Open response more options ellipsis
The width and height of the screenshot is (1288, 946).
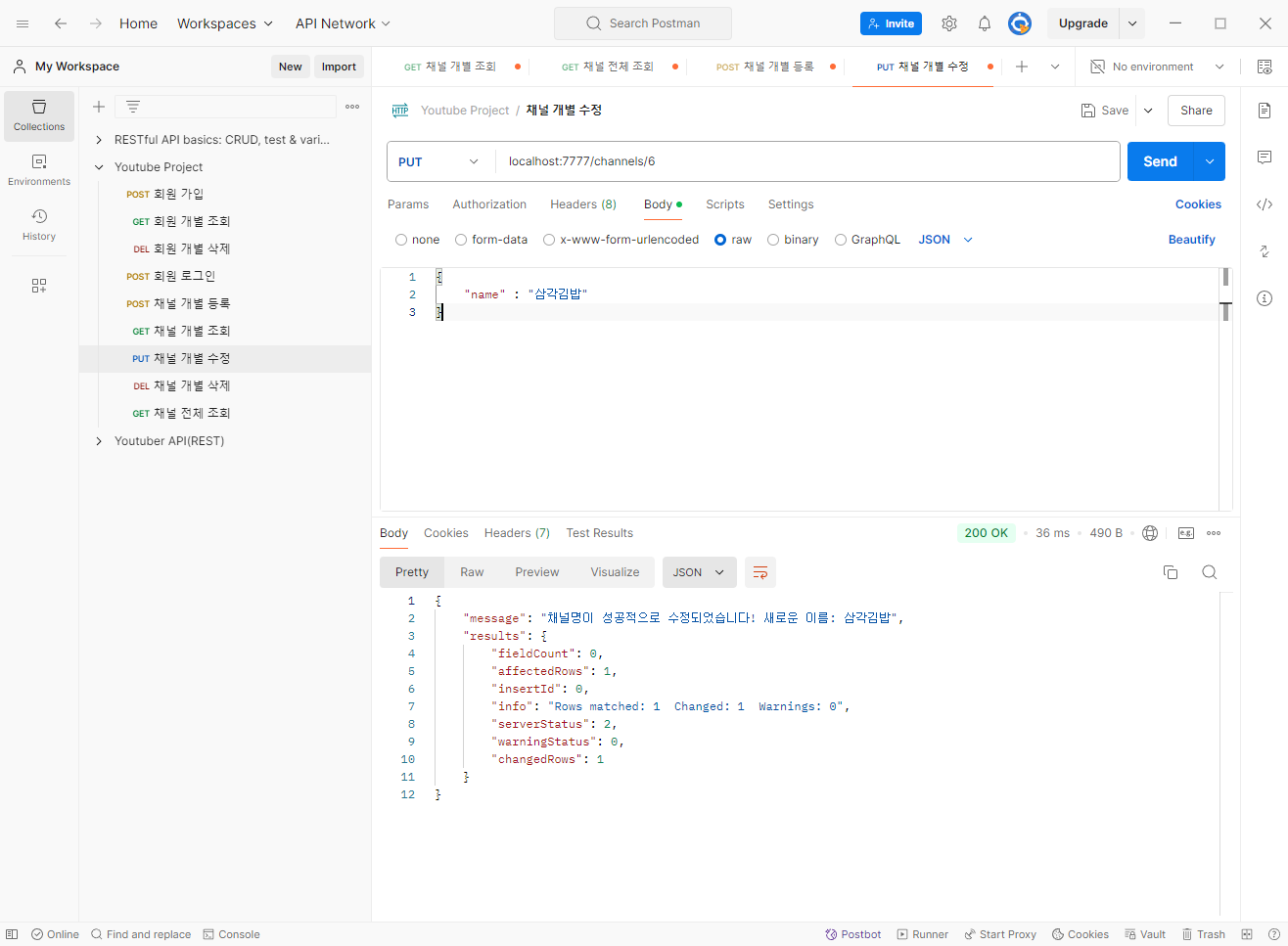tap(1214, 533)
